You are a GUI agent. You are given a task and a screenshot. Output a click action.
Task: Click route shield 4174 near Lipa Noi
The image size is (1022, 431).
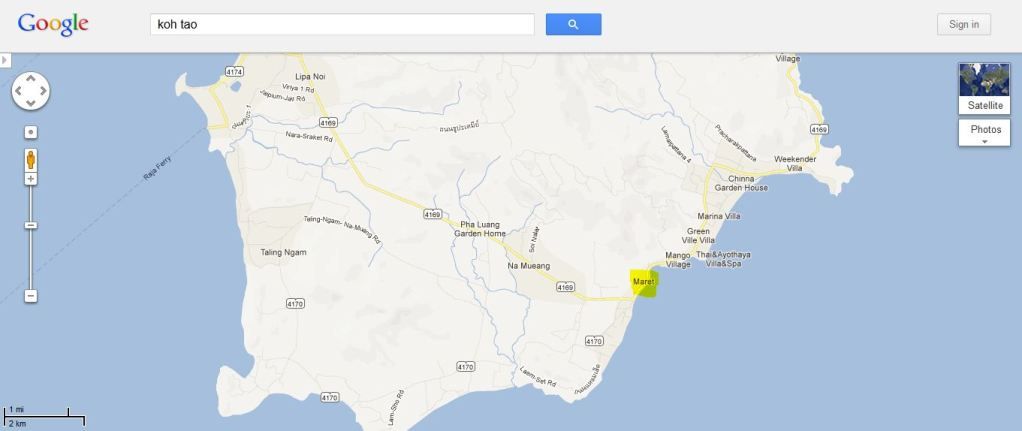pyautogui.click(x=234, y=71)
